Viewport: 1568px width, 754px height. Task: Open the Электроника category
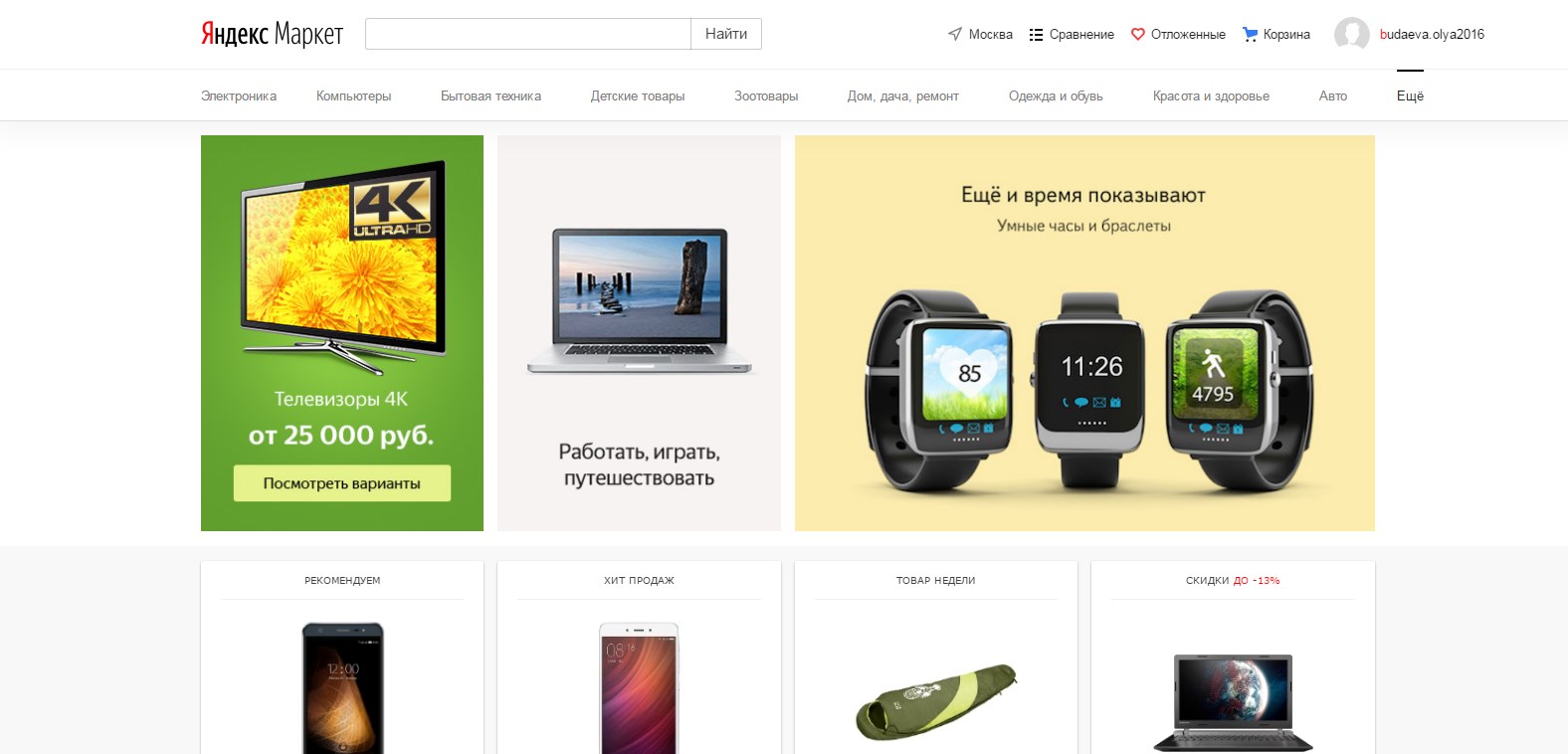[239, 95]
